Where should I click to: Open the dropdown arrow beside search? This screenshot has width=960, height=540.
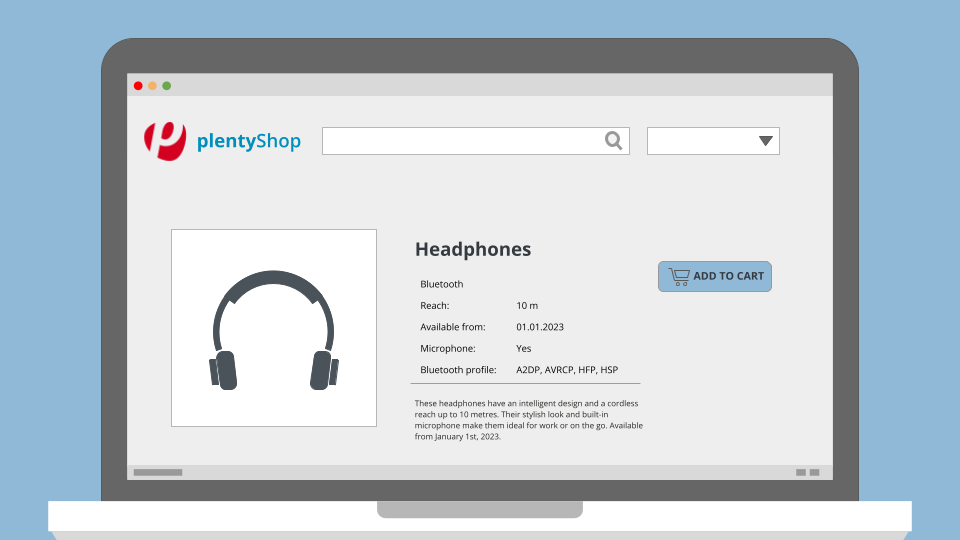[766, 141]
